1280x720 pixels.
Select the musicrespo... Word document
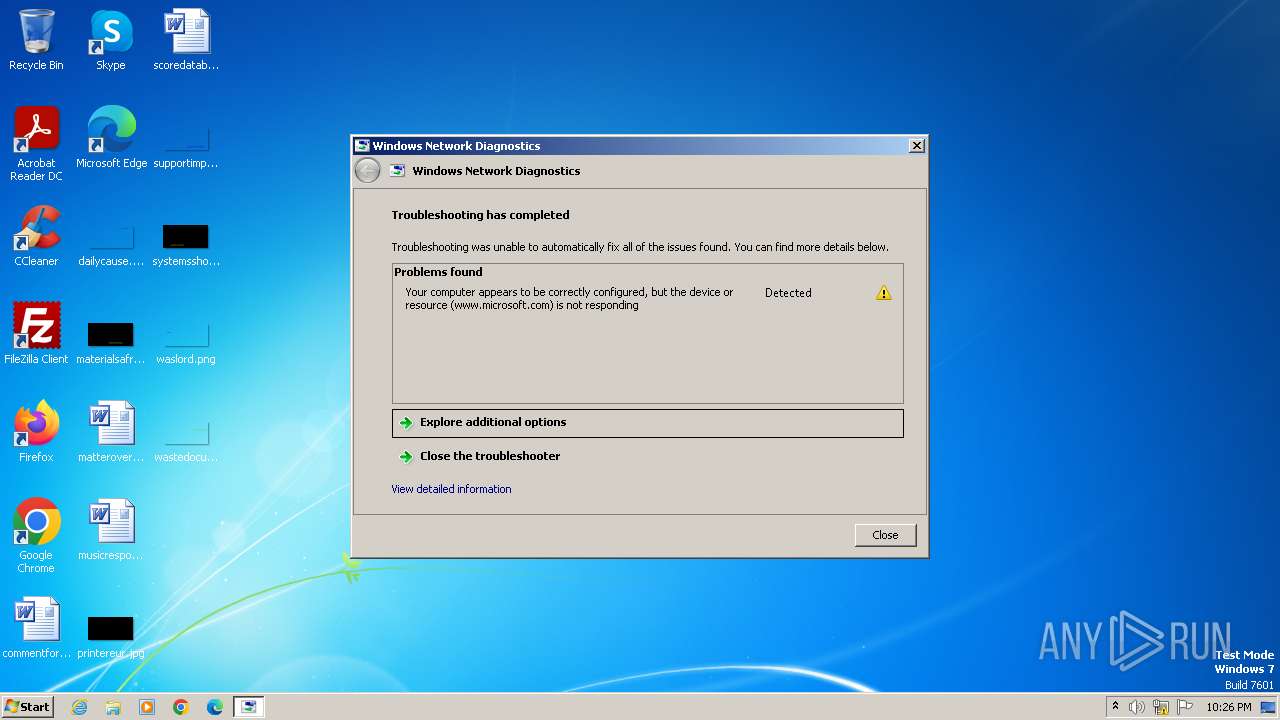tap(111, 530)
